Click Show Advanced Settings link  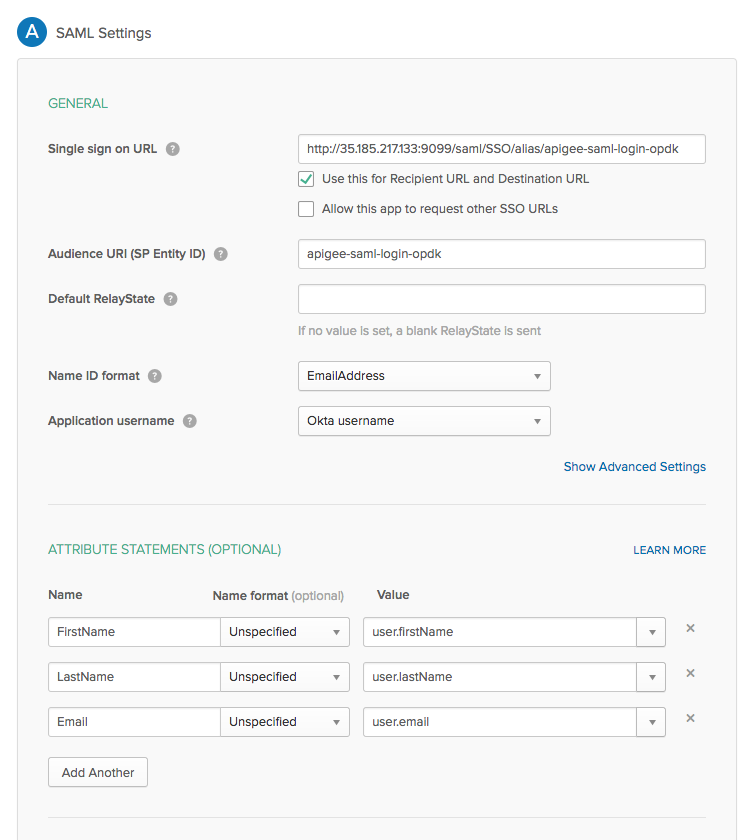coord(634,467)
